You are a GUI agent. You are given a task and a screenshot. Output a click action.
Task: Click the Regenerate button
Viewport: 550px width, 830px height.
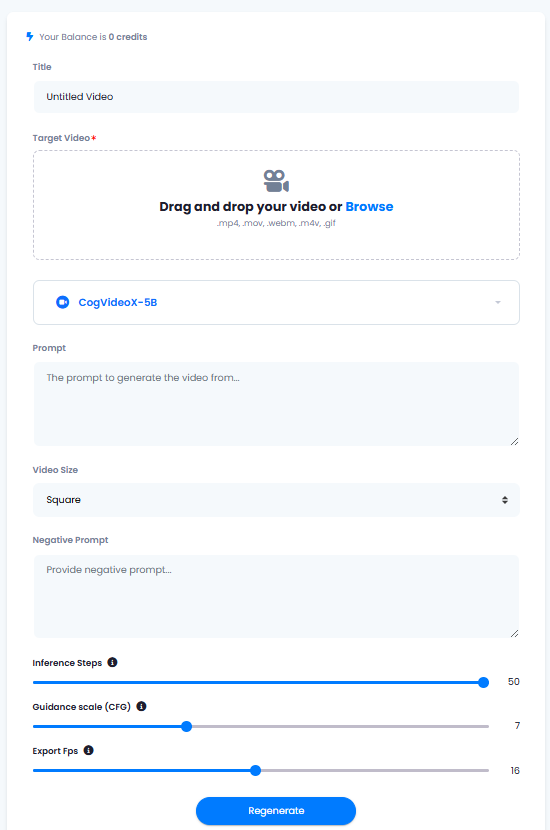click(x=276, y=811)
